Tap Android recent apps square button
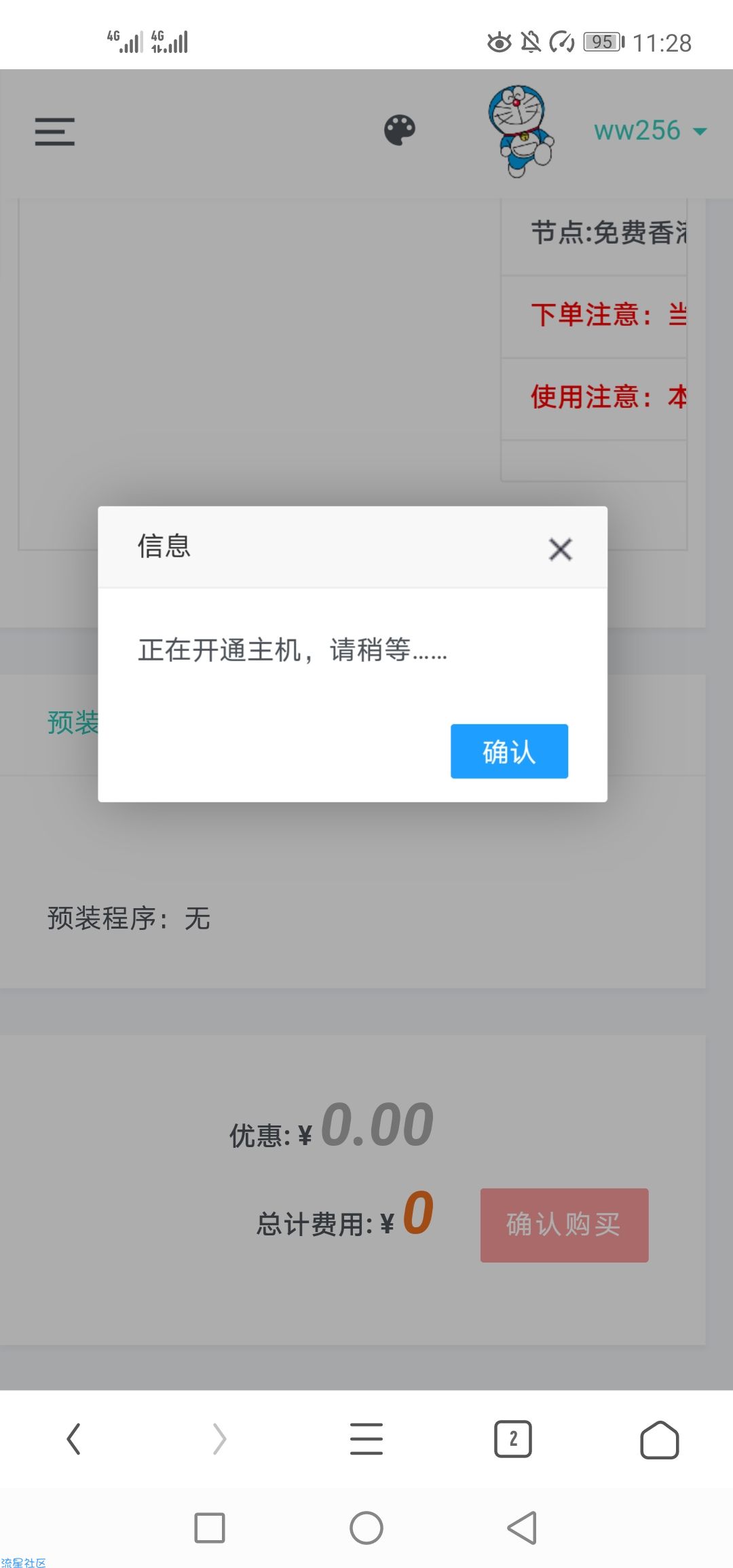Image resolution: width=733 pixels, height=1568 pixels. pyautogui.click(x=210, y=1528)
